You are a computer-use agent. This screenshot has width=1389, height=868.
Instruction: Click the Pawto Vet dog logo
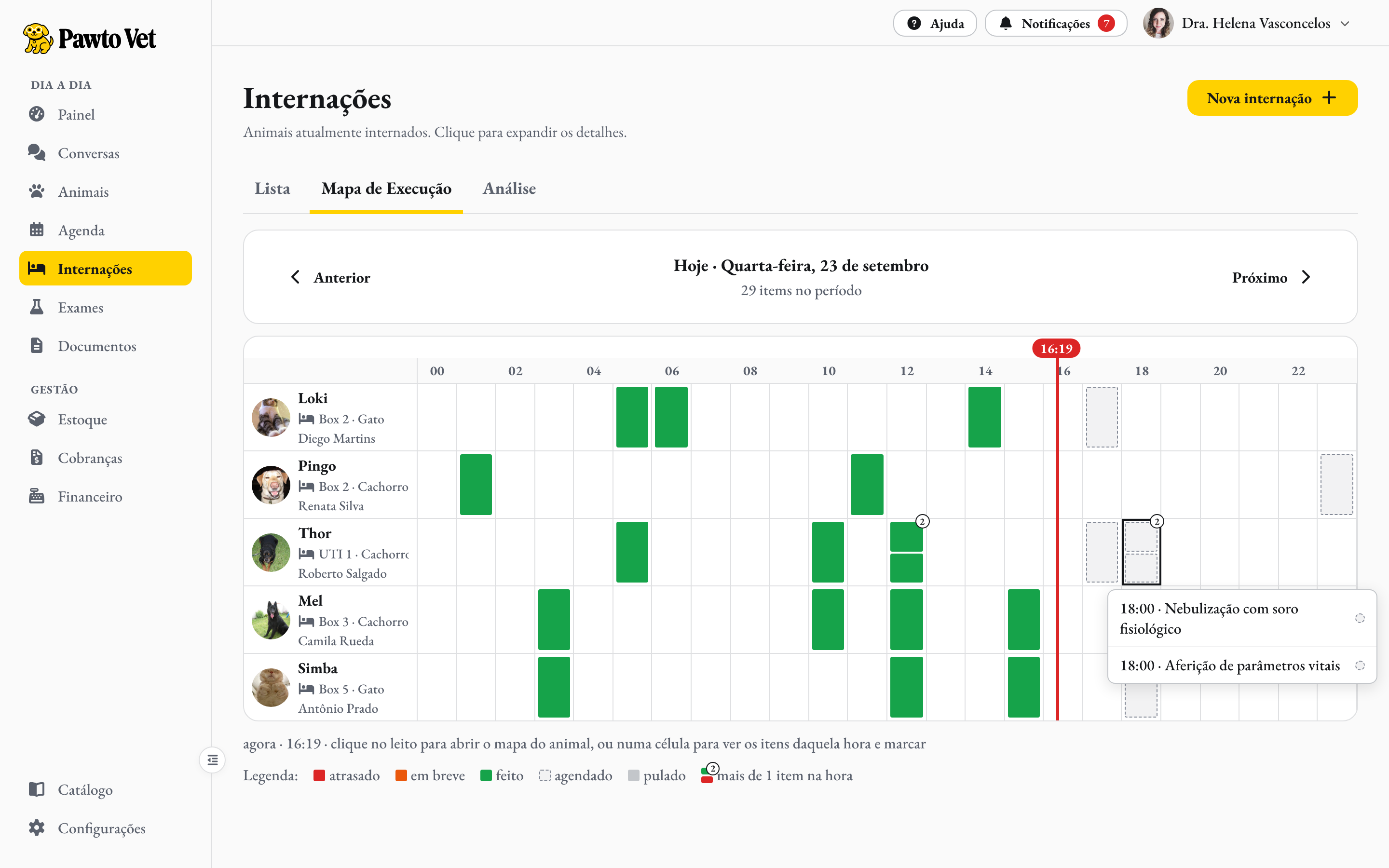pyautogui.click(x=38, y=39)
